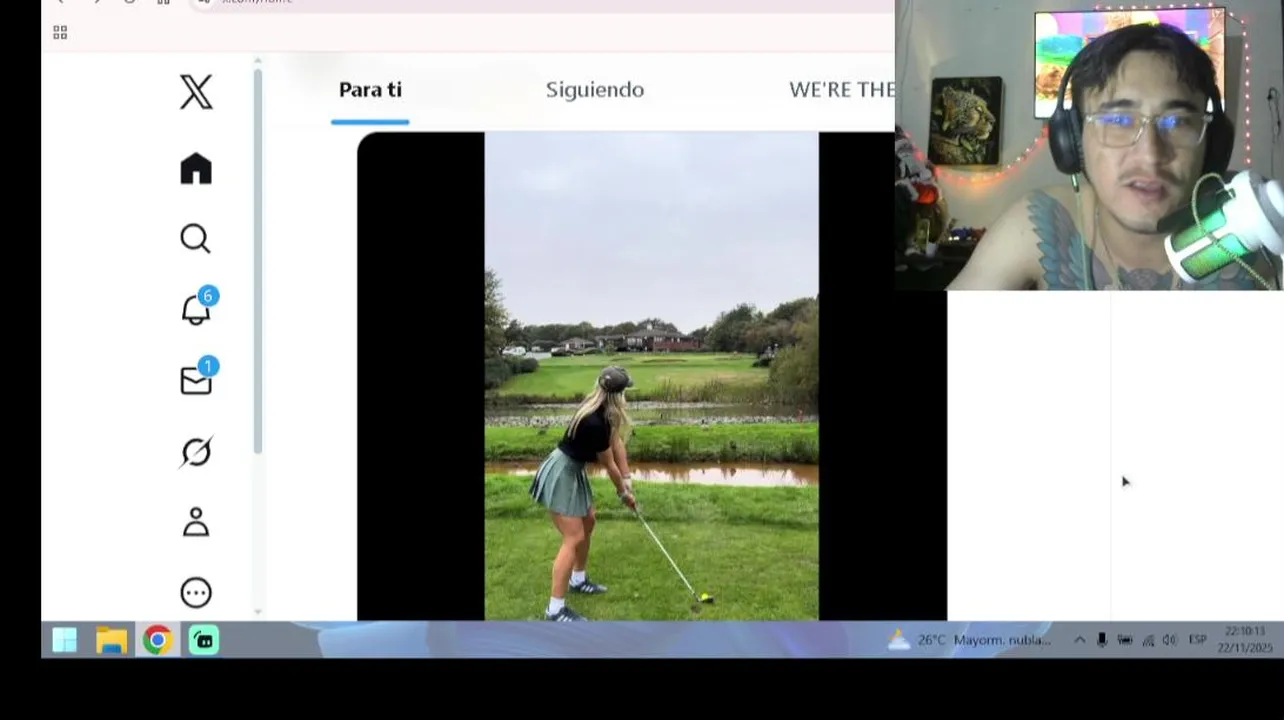Go to Home via house icon
The image size is (1284, 720).
pos(196,168)
